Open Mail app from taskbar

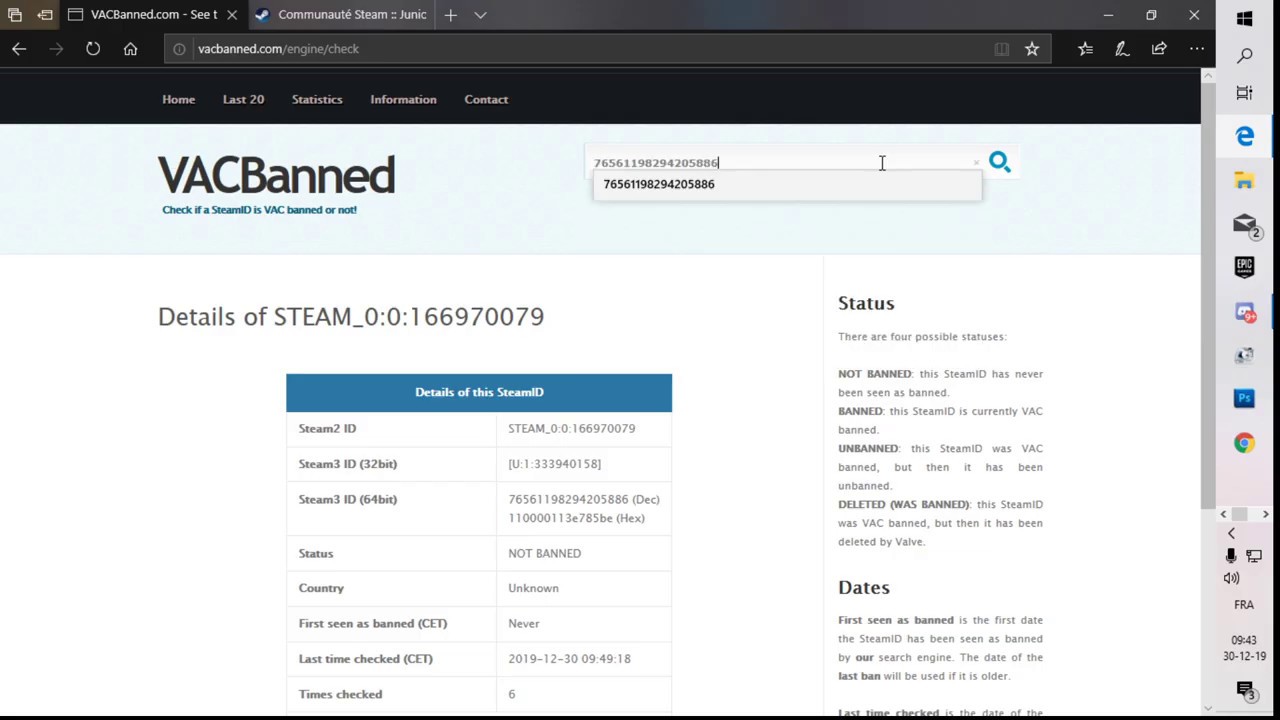click(1244, 225)
